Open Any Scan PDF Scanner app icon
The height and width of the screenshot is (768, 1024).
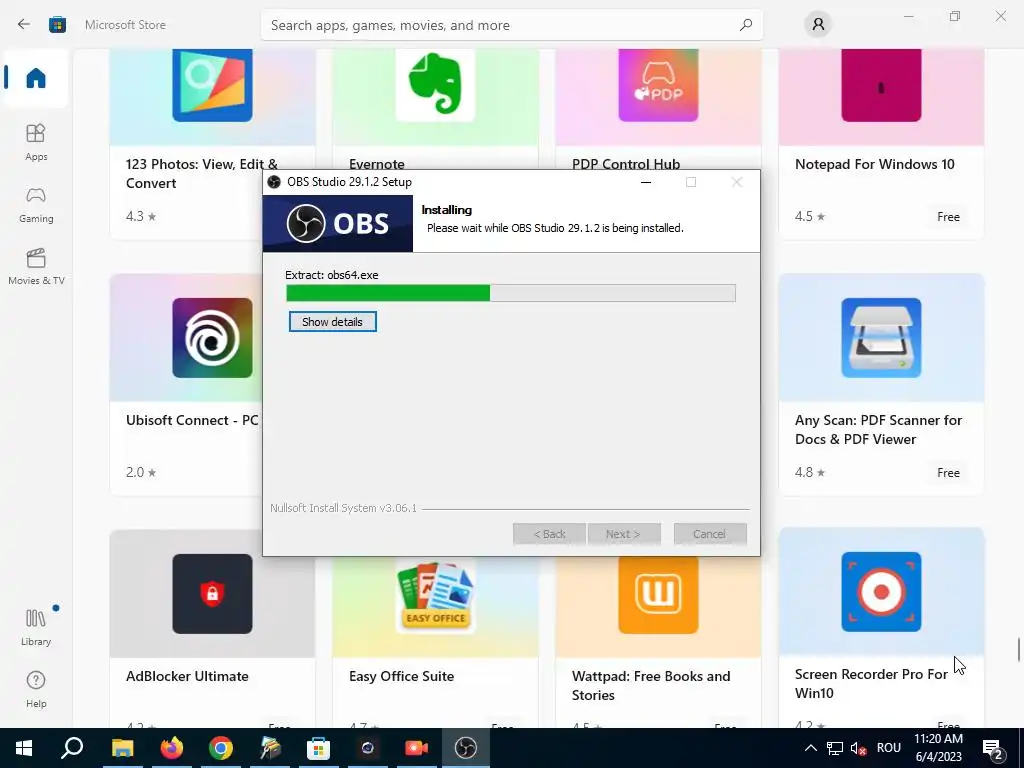click(x=881, y=338)
